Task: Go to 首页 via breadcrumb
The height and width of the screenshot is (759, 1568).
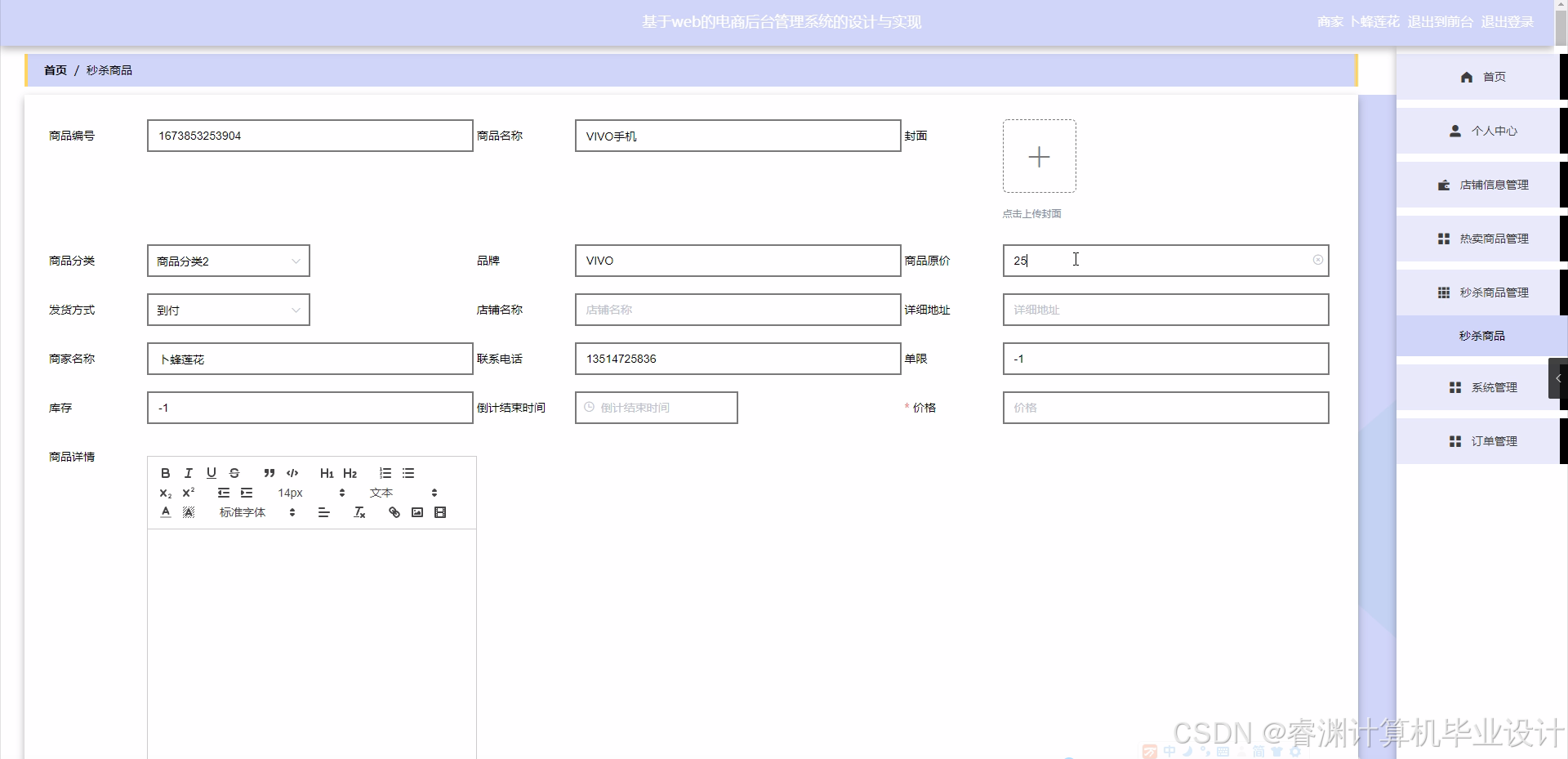Action: [x=56, y=70]
